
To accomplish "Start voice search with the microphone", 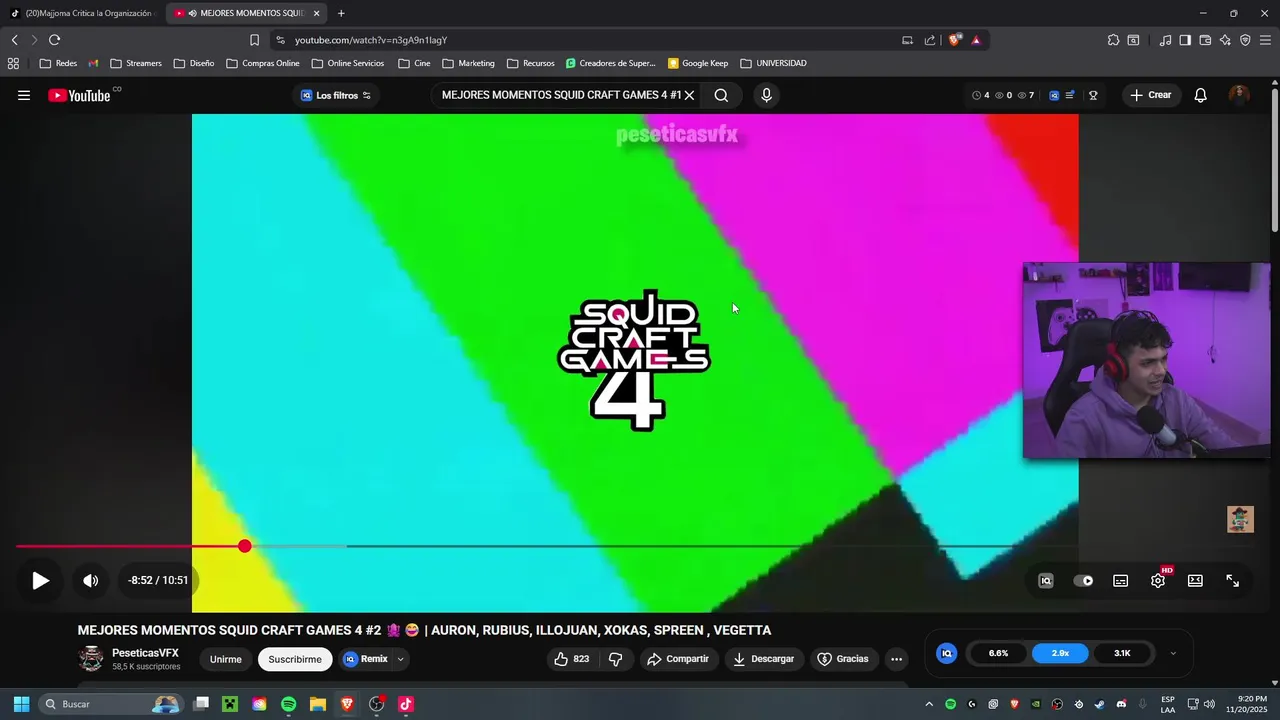I will [766, 95].
